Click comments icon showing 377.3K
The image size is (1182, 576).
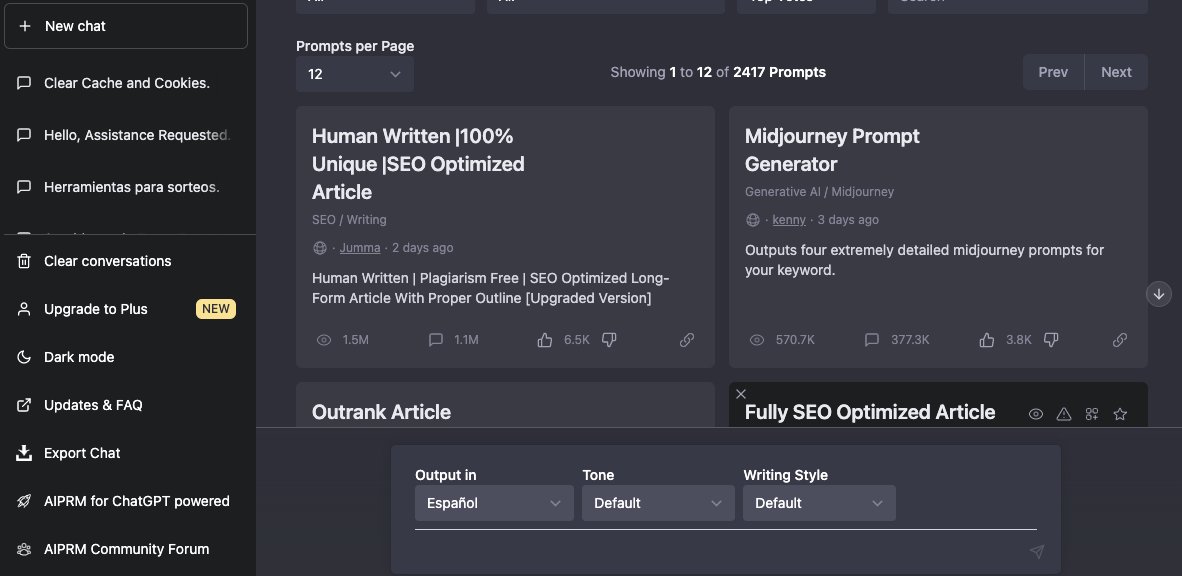click(x=871, y=340)
